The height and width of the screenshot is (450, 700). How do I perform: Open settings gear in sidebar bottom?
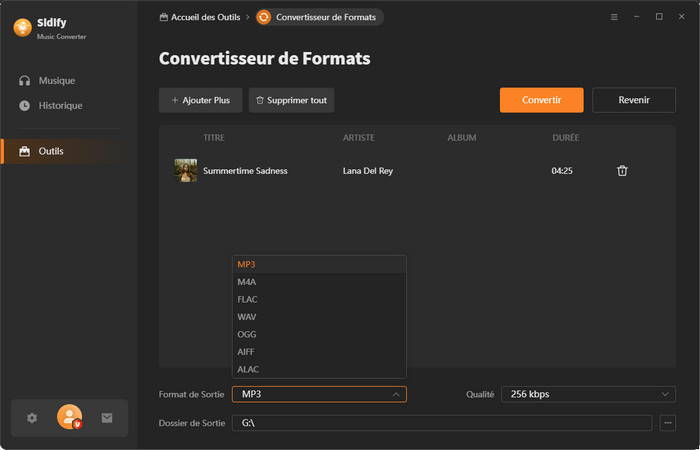point(32,418)
